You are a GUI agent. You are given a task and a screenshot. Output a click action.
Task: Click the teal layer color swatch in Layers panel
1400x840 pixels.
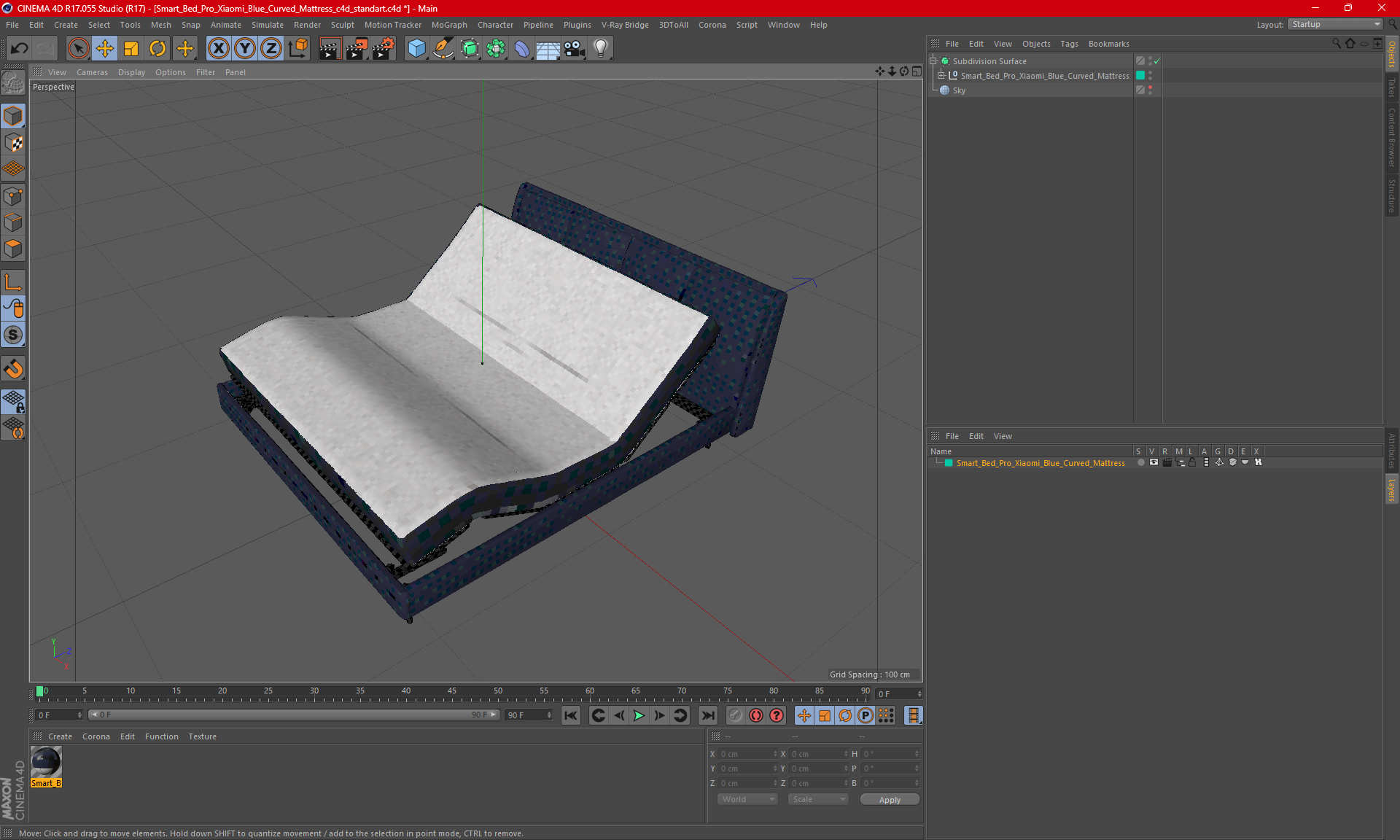[949, 463]
